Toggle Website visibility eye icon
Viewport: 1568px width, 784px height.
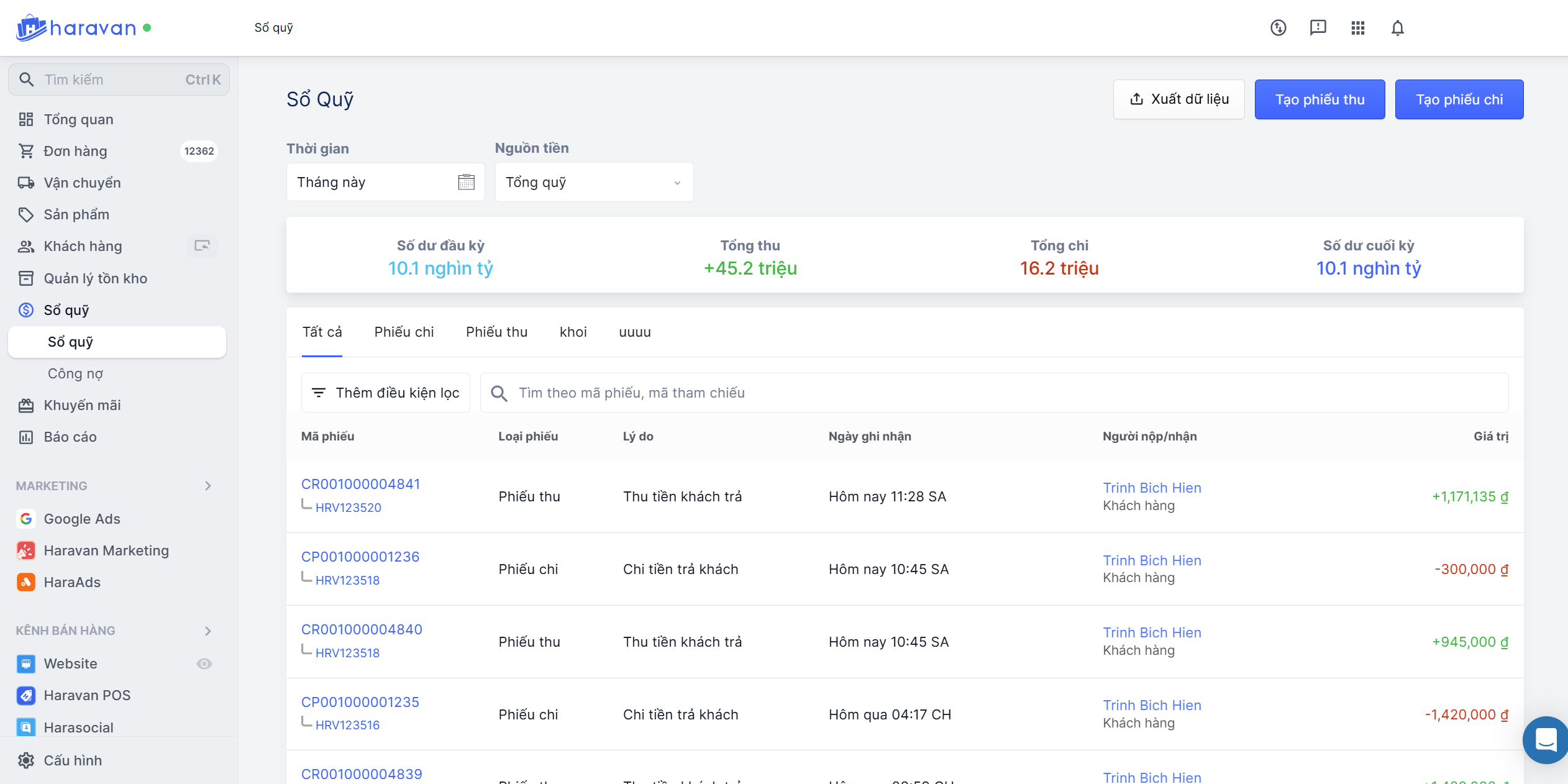click(x=204, y=663)
